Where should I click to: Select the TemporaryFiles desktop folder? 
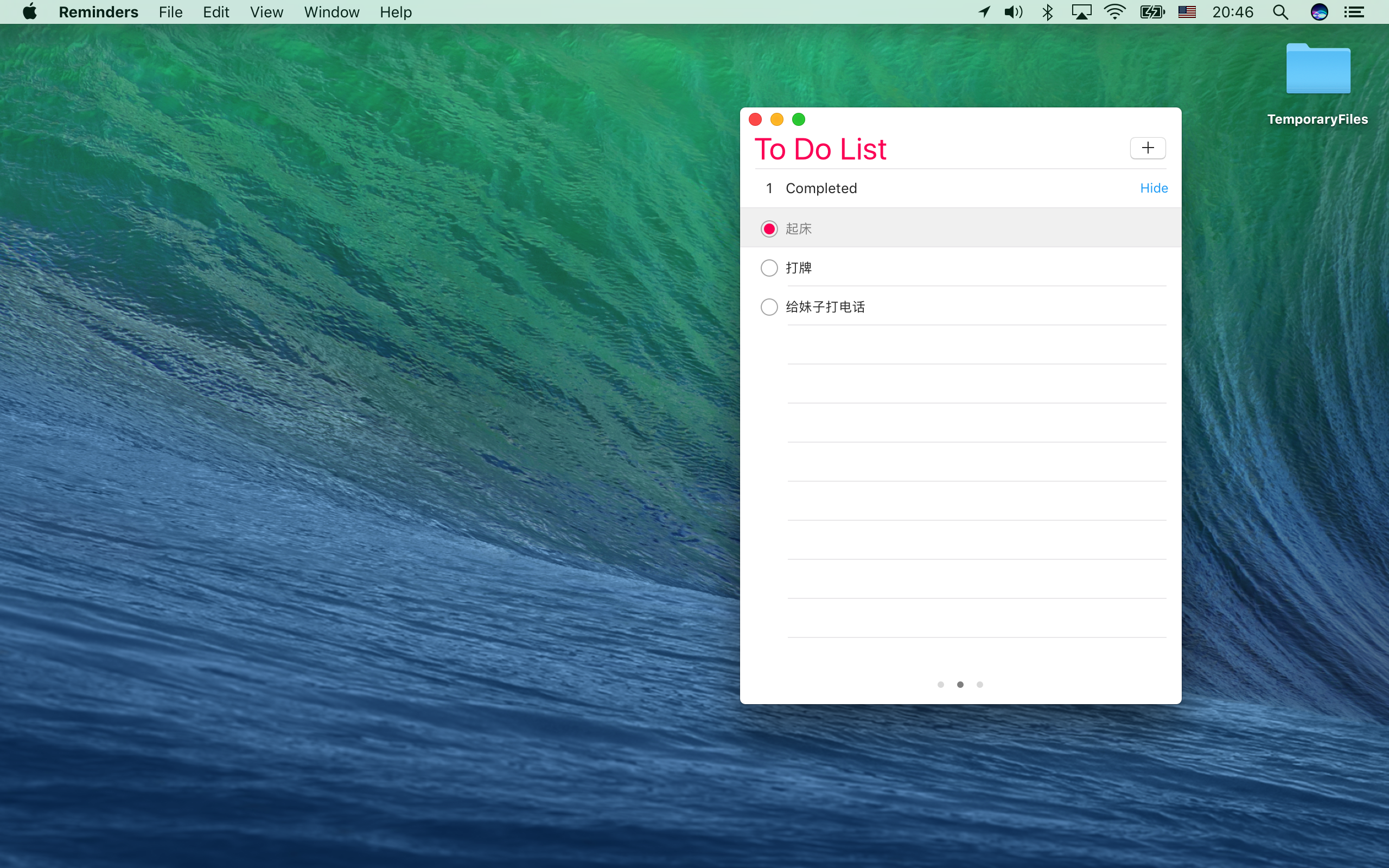[x=1318, y=85]
